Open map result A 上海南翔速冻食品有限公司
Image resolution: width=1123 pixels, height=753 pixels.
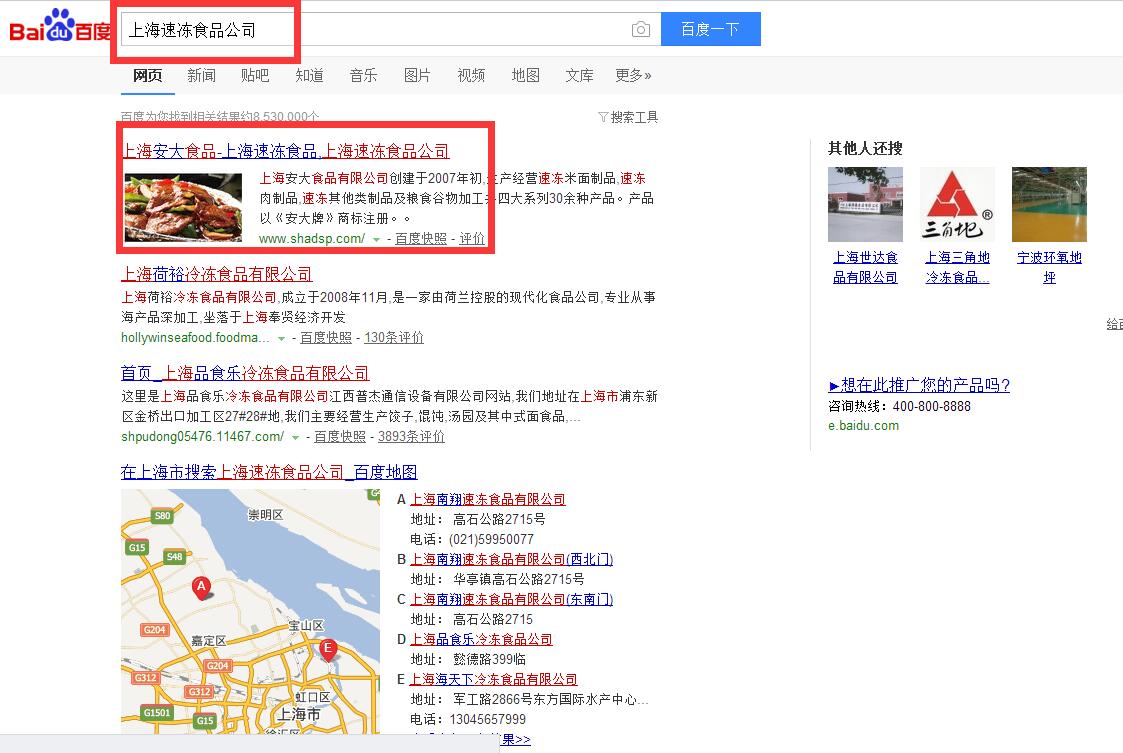488,499
